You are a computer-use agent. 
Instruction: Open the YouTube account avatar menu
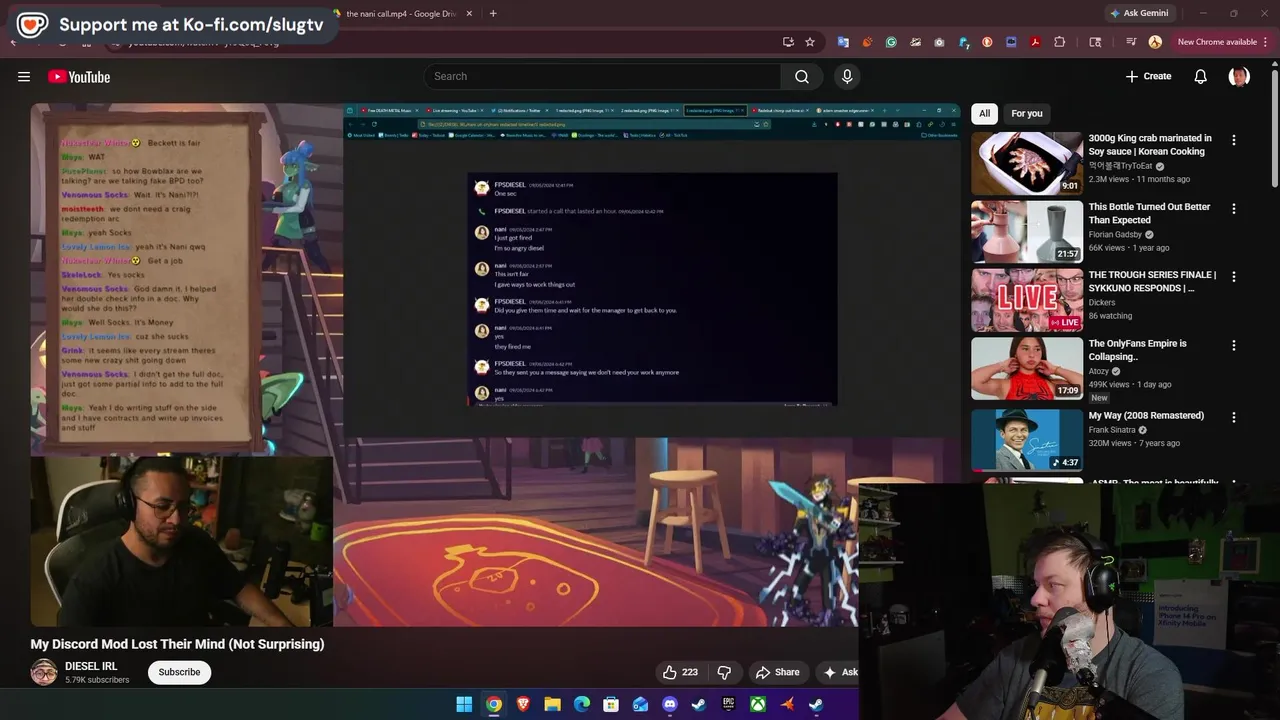pos(1239,76)
